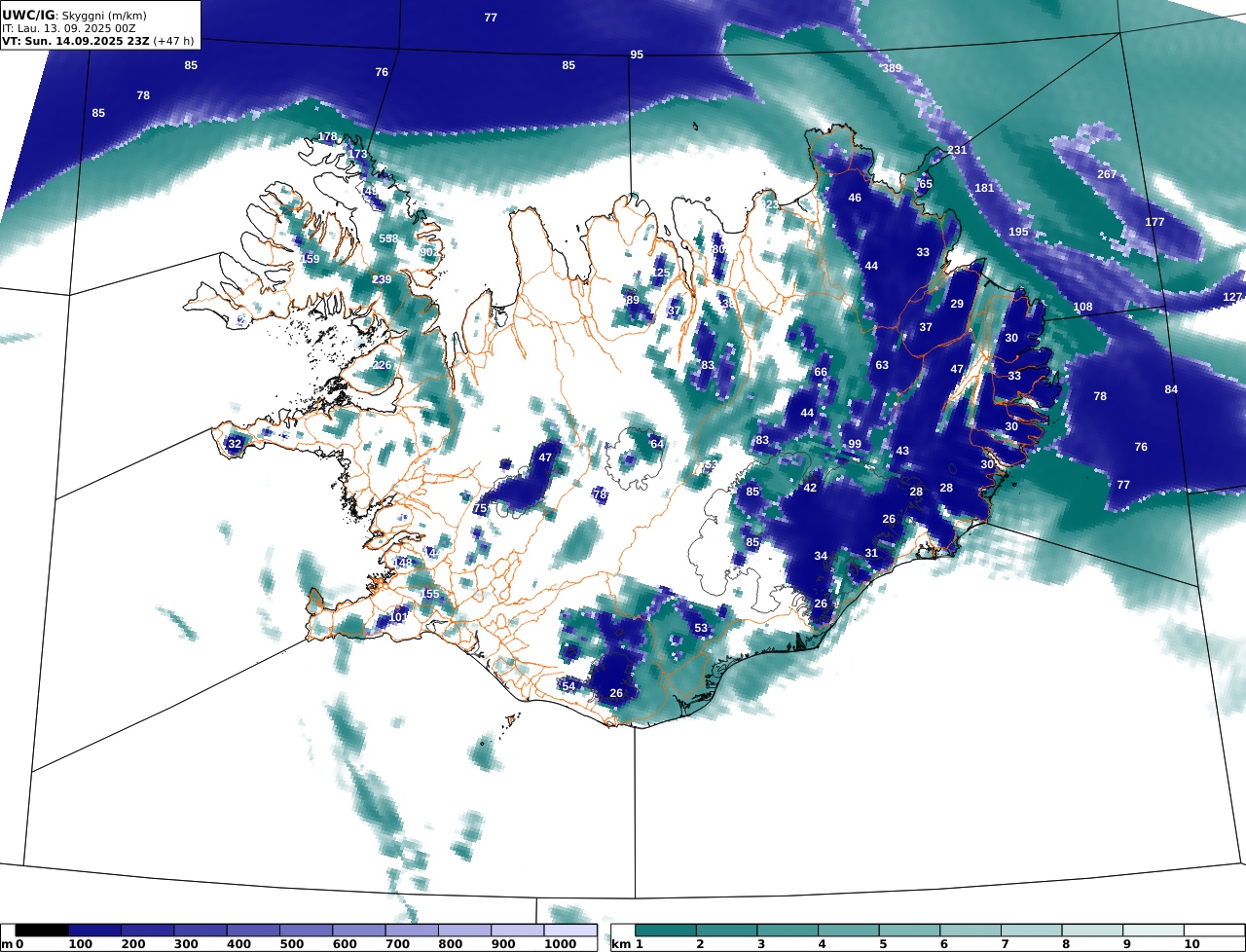Pick the pale legend swatch between 9 and 10 km
This screenshot has height=952, width=1246.
tap(1154, 931)
